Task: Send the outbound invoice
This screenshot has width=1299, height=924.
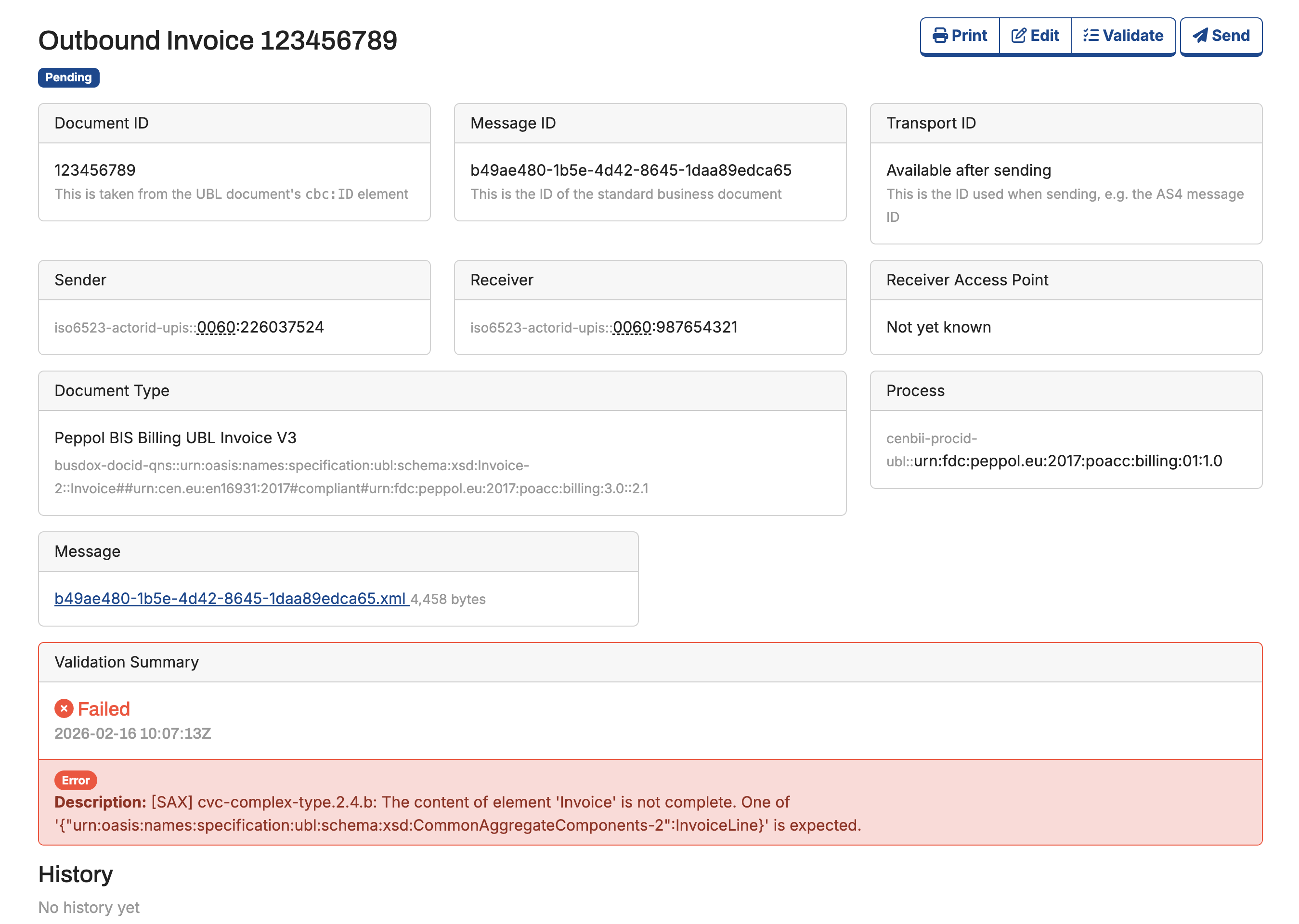Action: point(1221,36)
